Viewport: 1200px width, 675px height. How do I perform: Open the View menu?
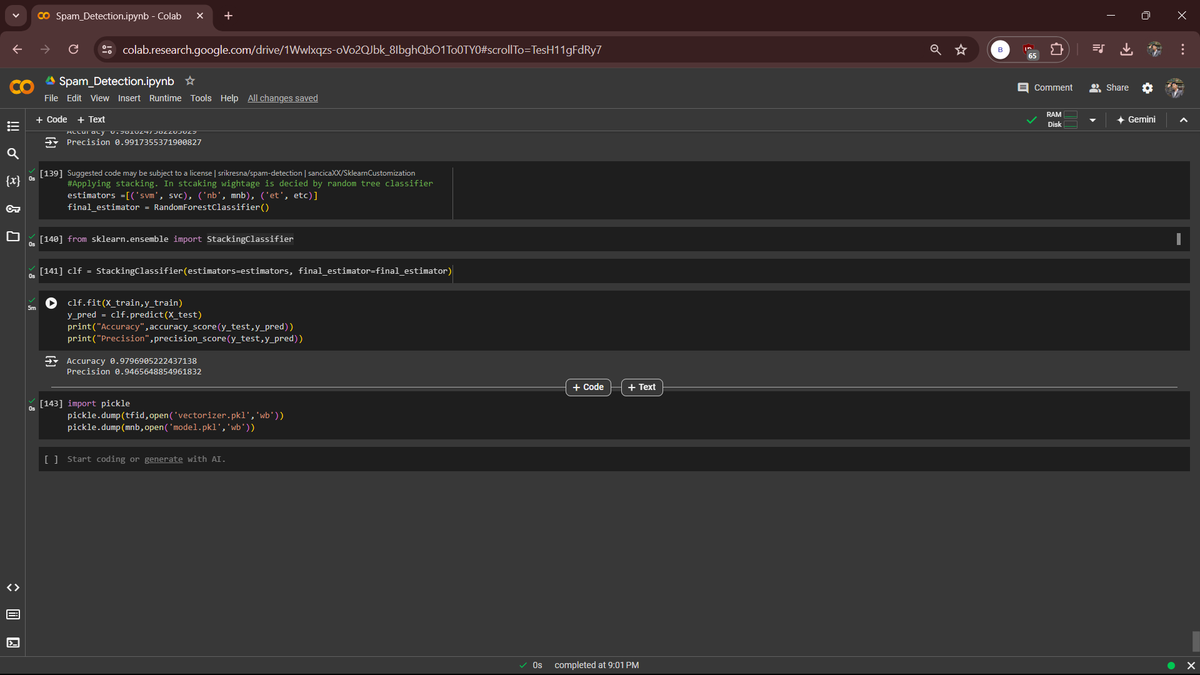(x=100, y=98)
